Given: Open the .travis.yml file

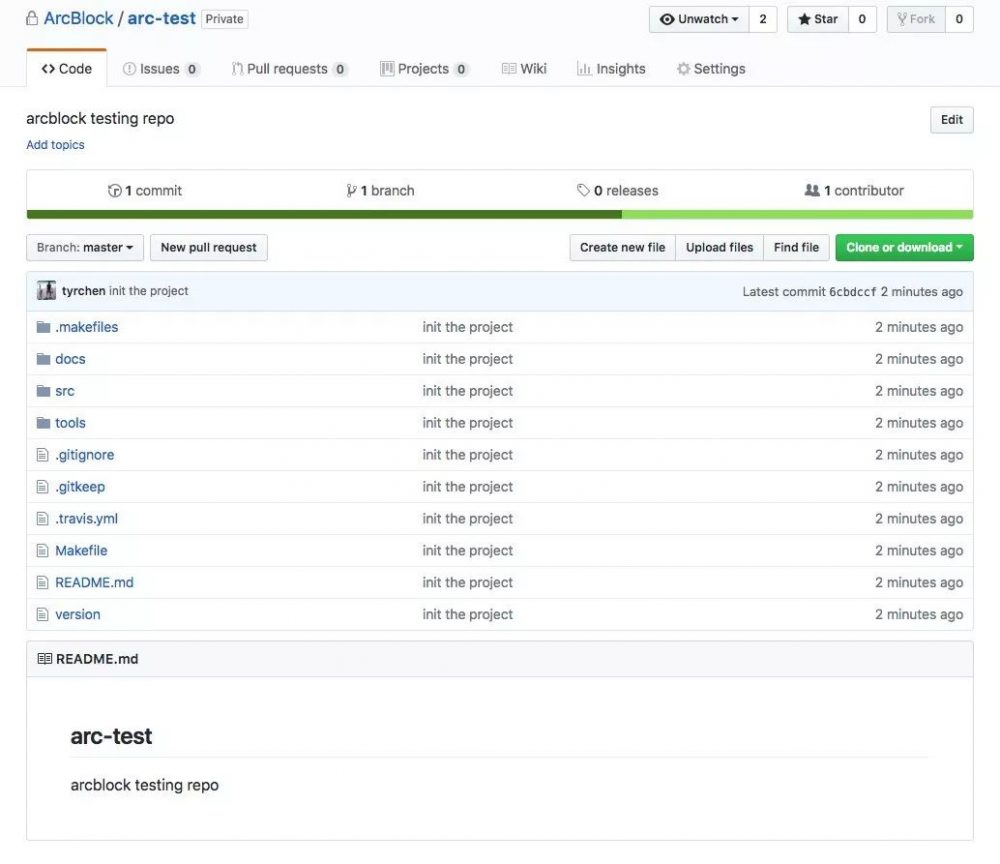Looking at the screenshot, I should [x=87, y=518].
